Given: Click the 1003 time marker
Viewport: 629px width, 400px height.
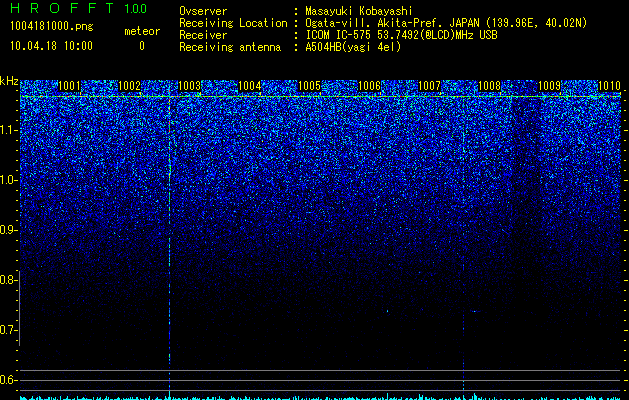Looking at the screenshot, I should click(x=189, y=86).
